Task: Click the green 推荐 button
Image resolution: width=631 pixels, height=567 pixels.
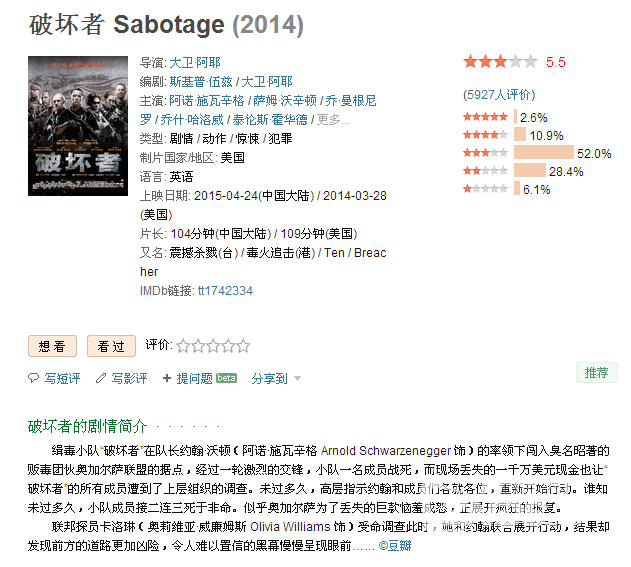Action: click(x=596, y=373)
